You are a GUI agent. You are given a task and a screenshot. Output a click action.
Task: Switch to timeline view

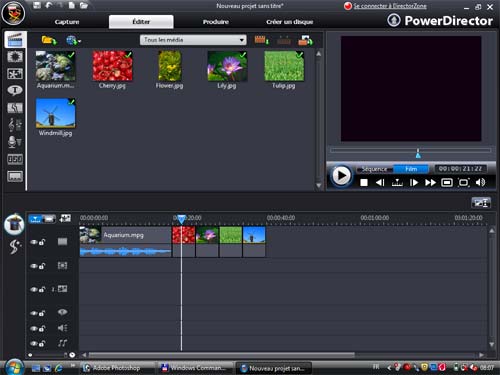tap(35, 219)
